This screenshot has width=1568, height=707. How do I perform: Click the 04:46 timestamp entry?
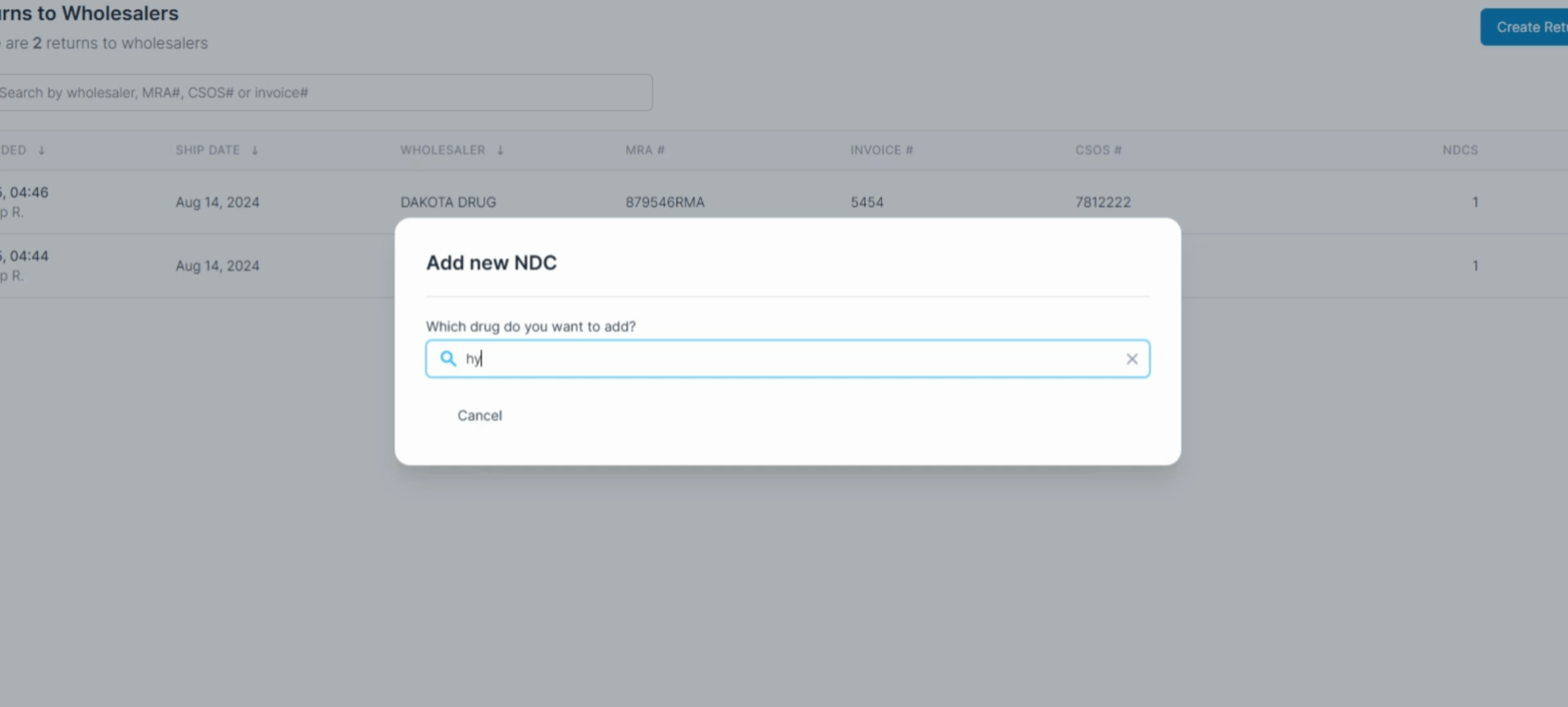[24, 192]
